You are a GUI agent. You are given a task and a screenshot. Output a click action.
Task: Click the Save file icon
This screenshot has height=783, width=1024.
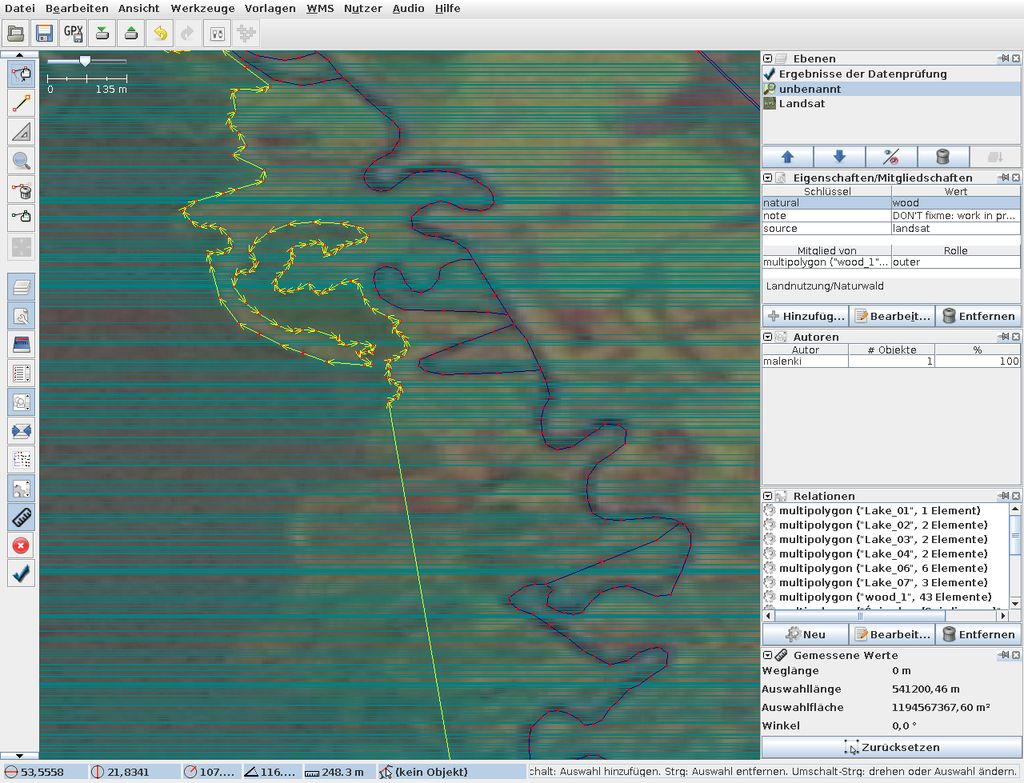[x=44, y=33]
